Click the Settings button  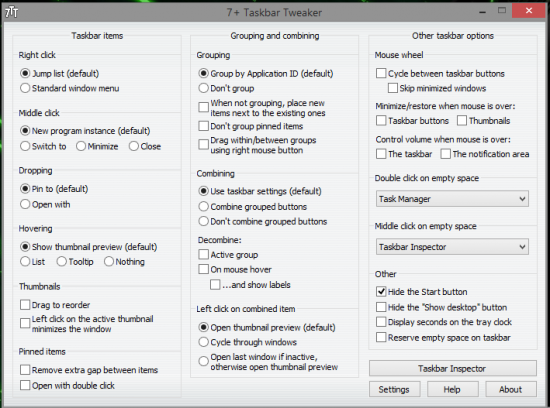(394, 389)
